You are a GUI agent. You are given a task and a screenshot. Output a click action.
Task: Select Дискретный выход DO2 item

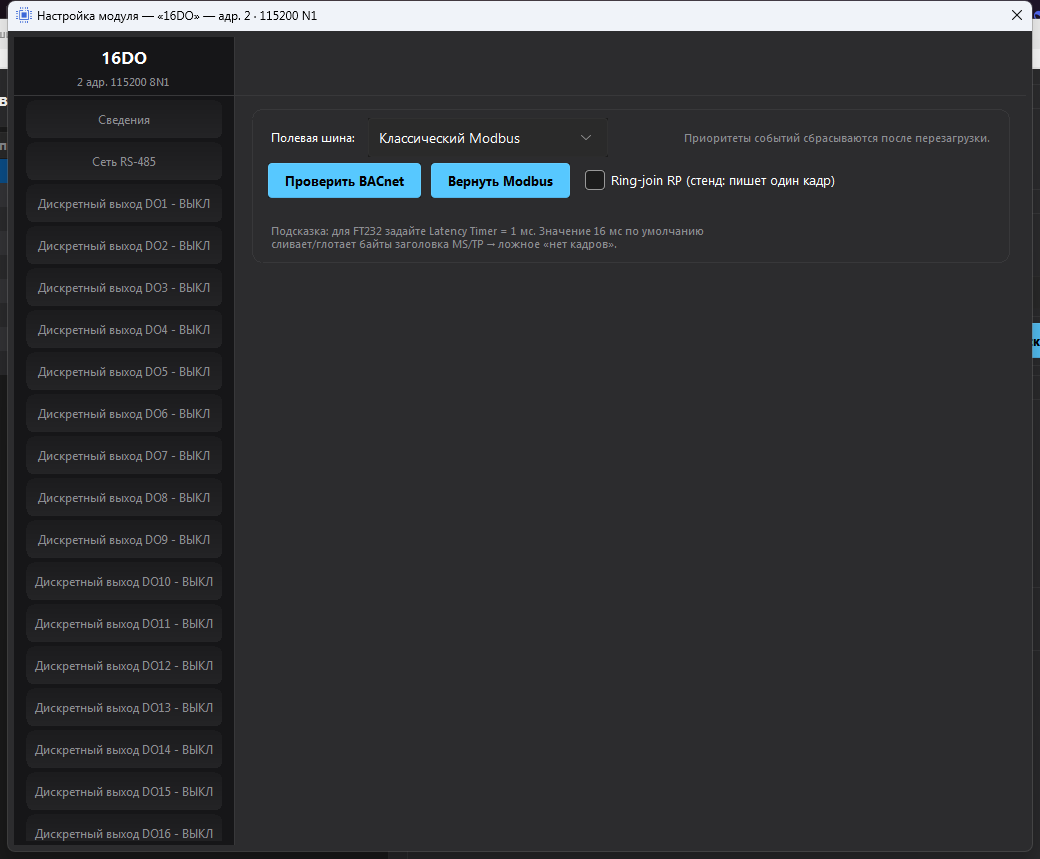click(124, 246)
